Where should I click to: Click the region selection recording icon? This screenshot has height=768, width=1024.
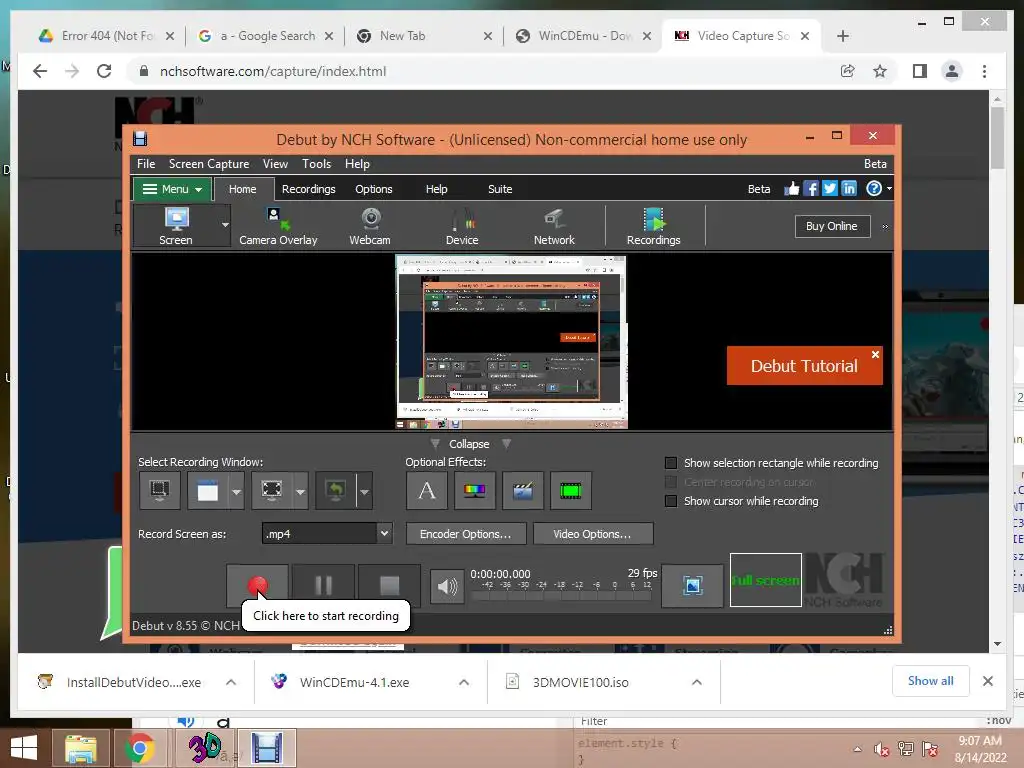(x=272, y=490)
